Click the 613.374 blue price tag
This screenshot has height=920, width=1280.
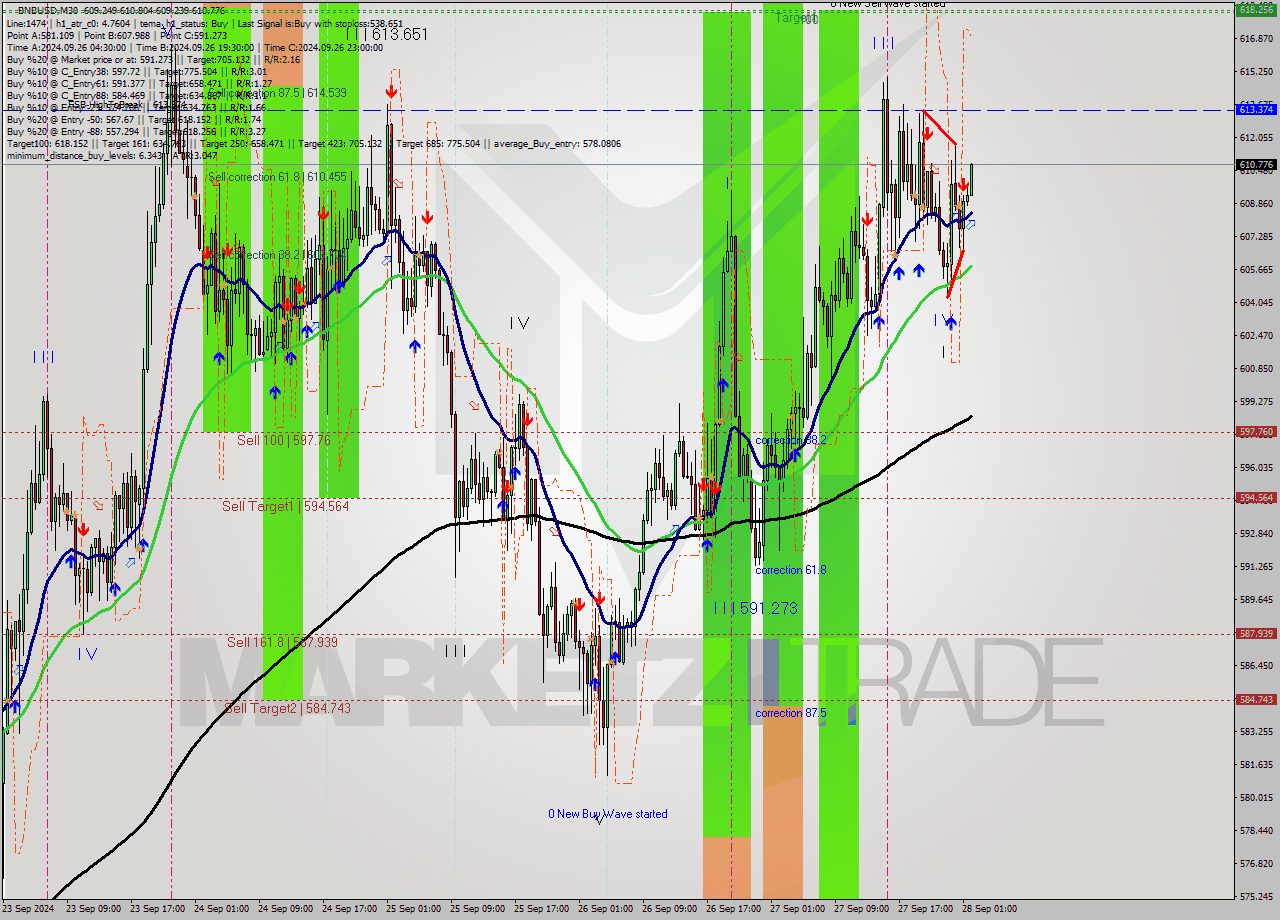tap(1256, 109)
